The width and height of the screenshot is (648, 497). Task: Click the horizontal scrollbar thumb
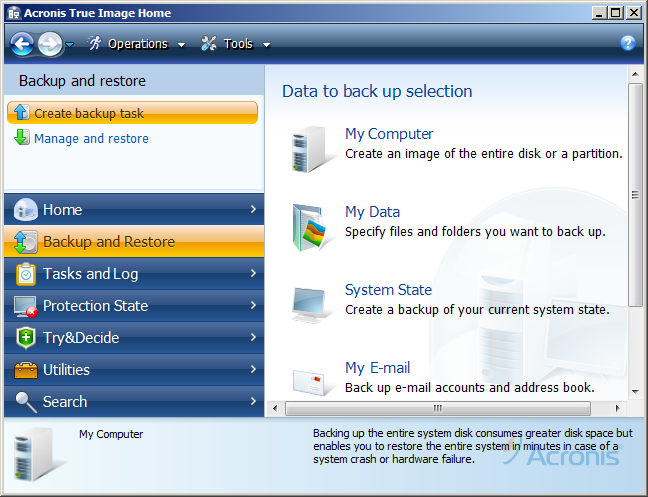click(436, 408)
